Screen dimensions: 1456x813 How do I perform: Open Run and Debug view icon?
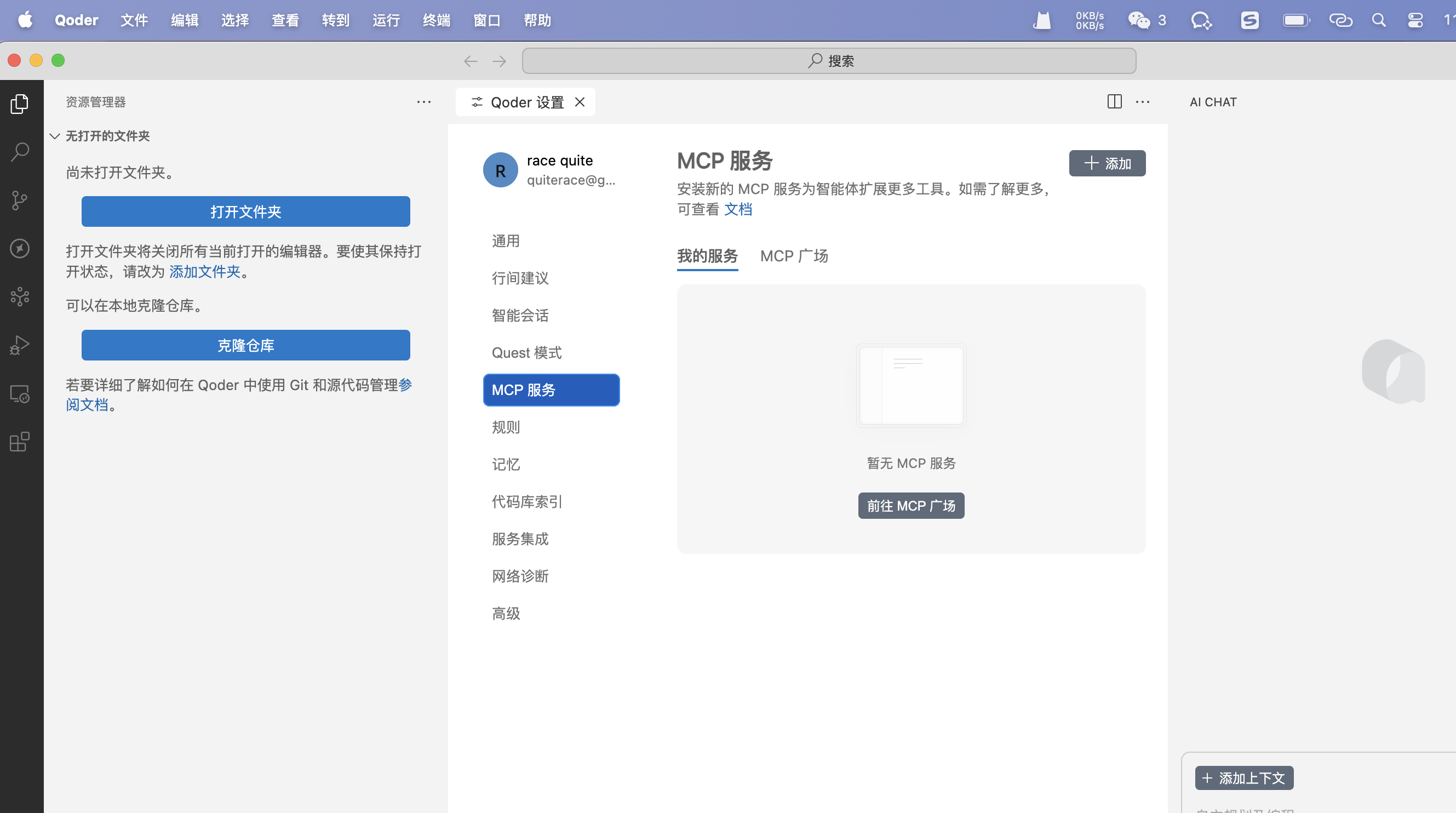[20, 345]
